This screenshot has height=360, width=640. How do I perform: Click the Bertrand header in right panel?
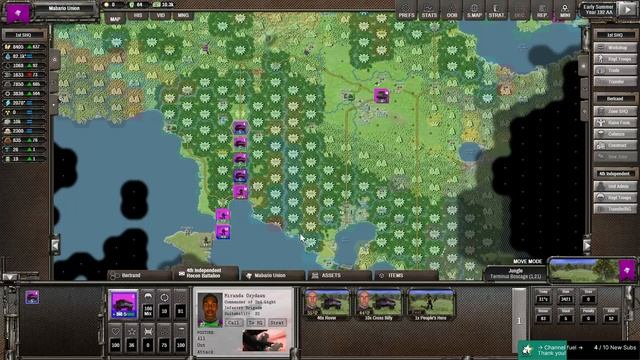coord(615,99)
